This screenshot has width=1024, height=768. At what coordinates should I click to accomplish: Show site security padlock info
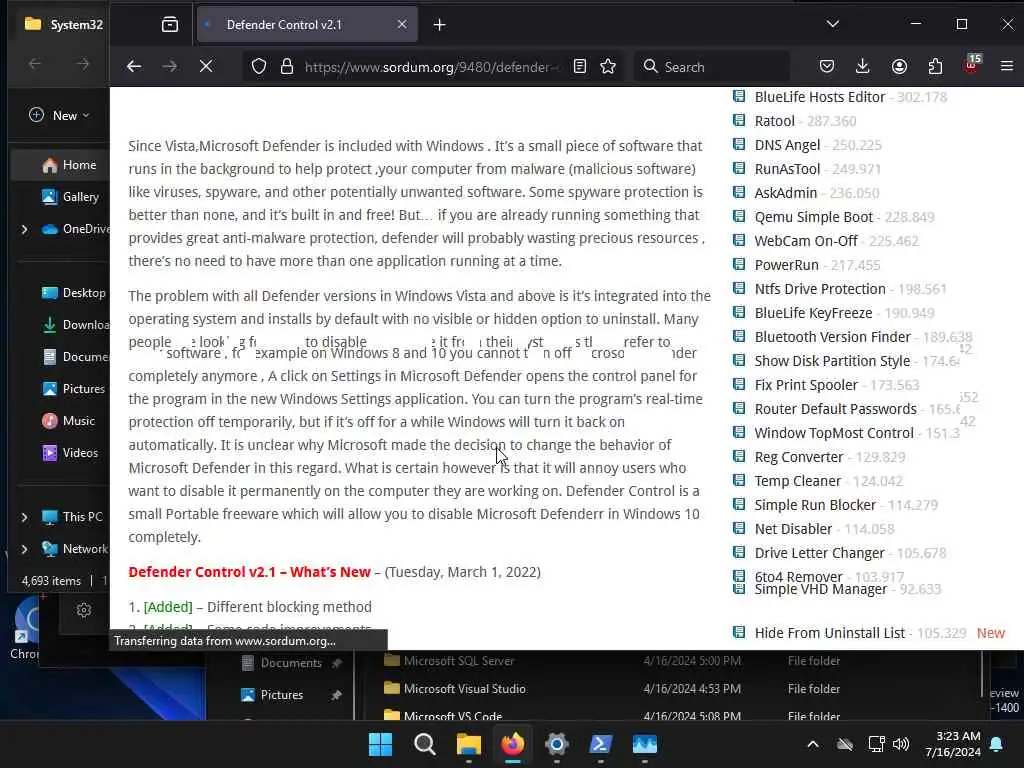point(287,67)
